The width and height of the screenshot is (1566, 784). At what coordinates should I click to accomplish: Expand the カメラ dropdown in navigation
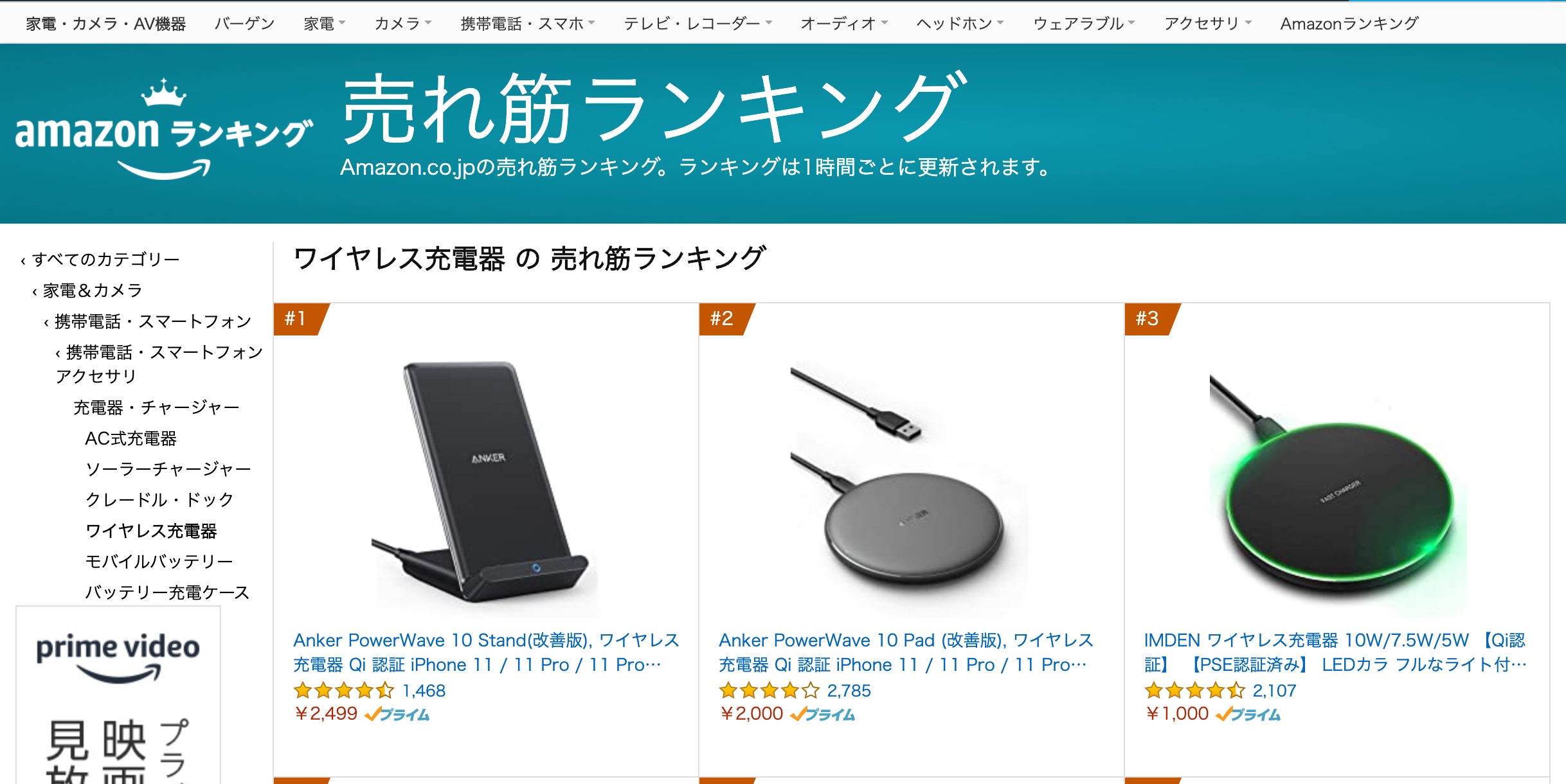(403, 24)
